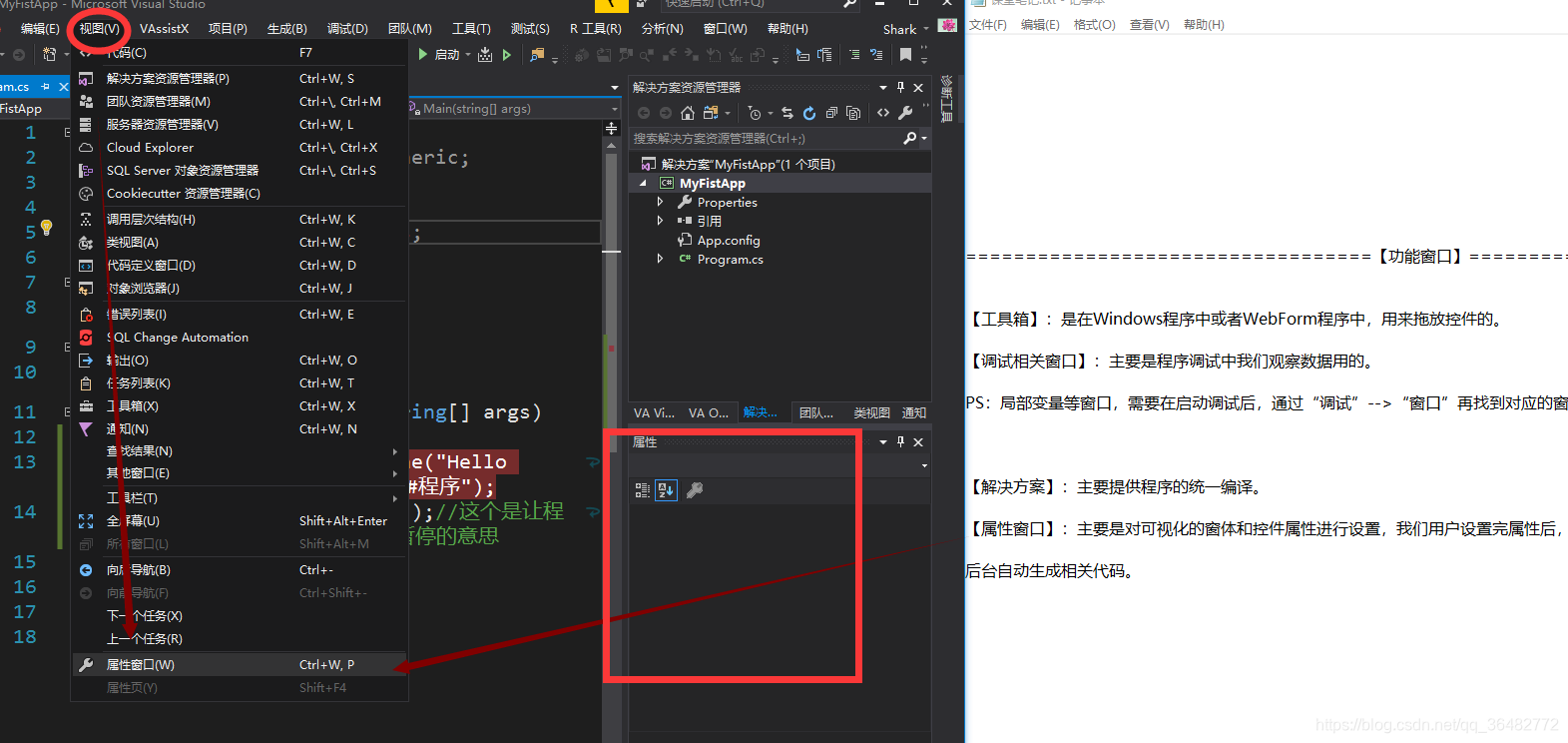Open the 诊断工具 side tab
Screen dimensions: 1568x743
(x=947, y=98)
